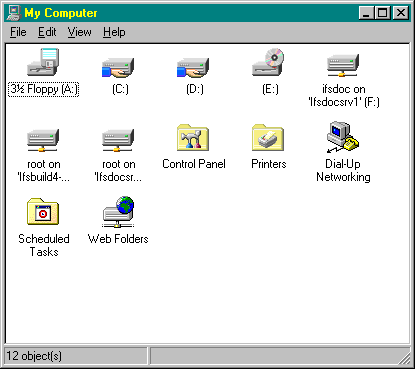Select the root on 'Ifsbuild4-...' network drive icon

[x=43, y=140]
